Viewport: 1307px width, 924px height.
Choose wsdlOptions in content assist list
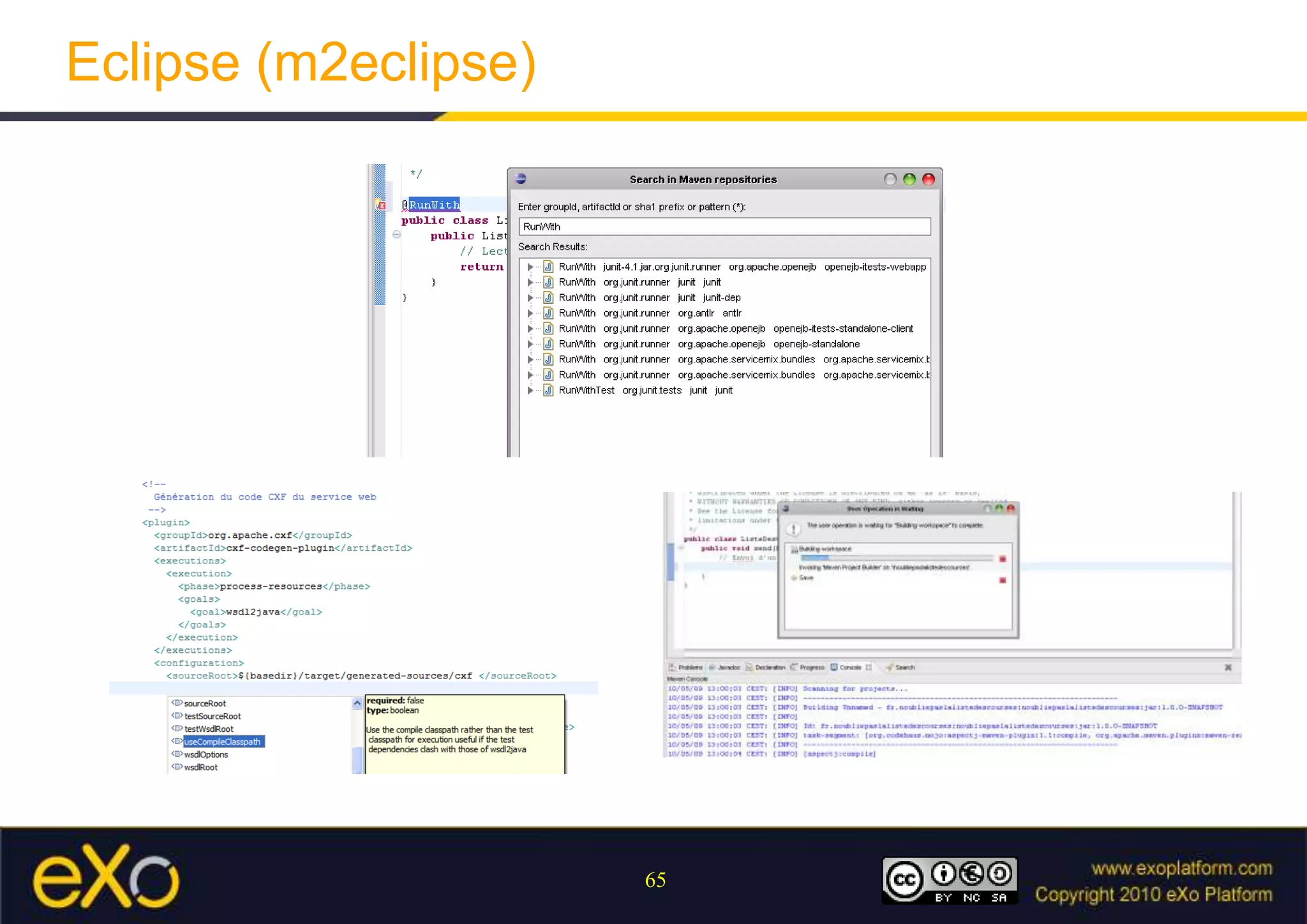pyautogui.click(x=206, y=754)
